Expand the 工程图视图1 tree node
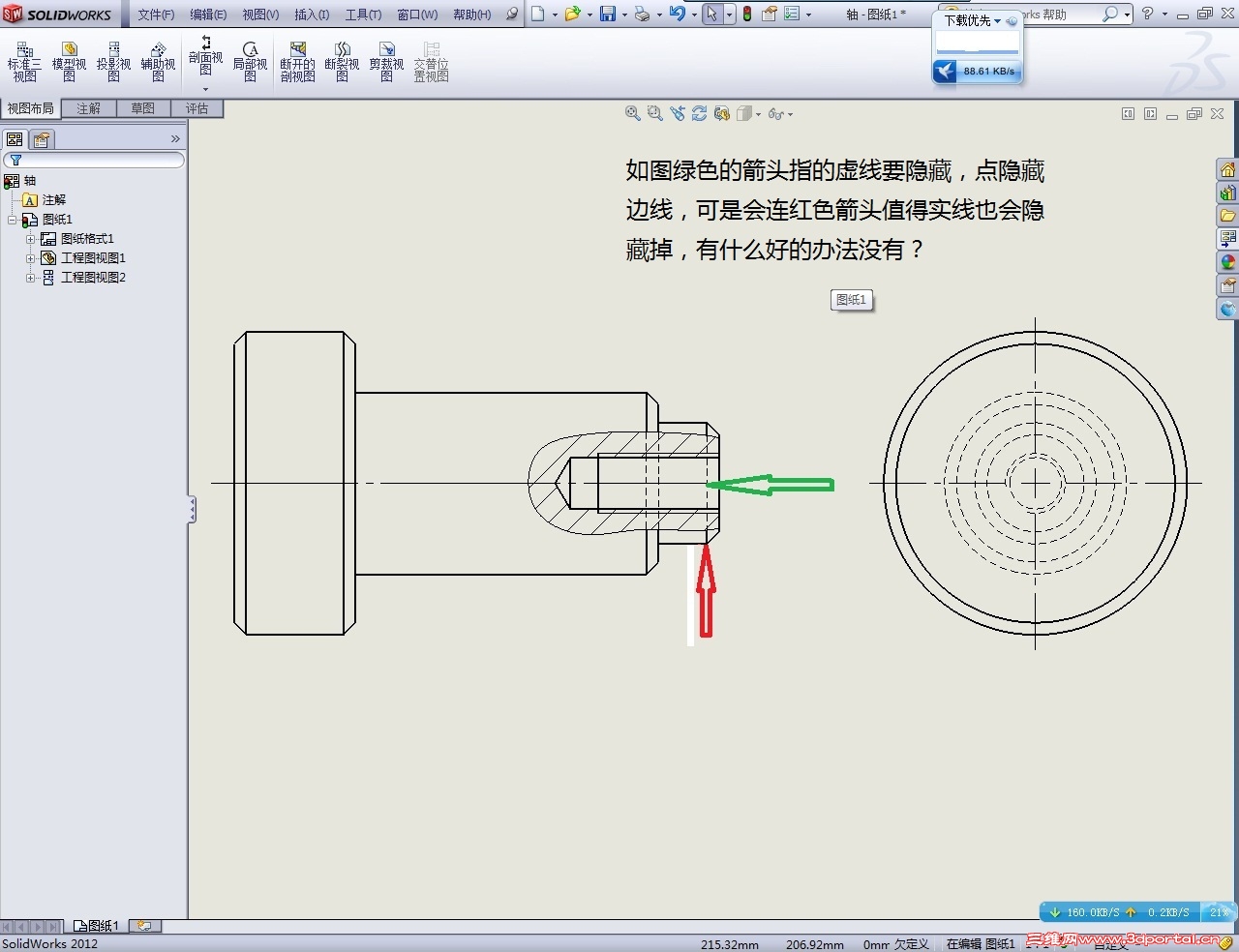This screenshot has width=1239, height=952. click(31, 258)
